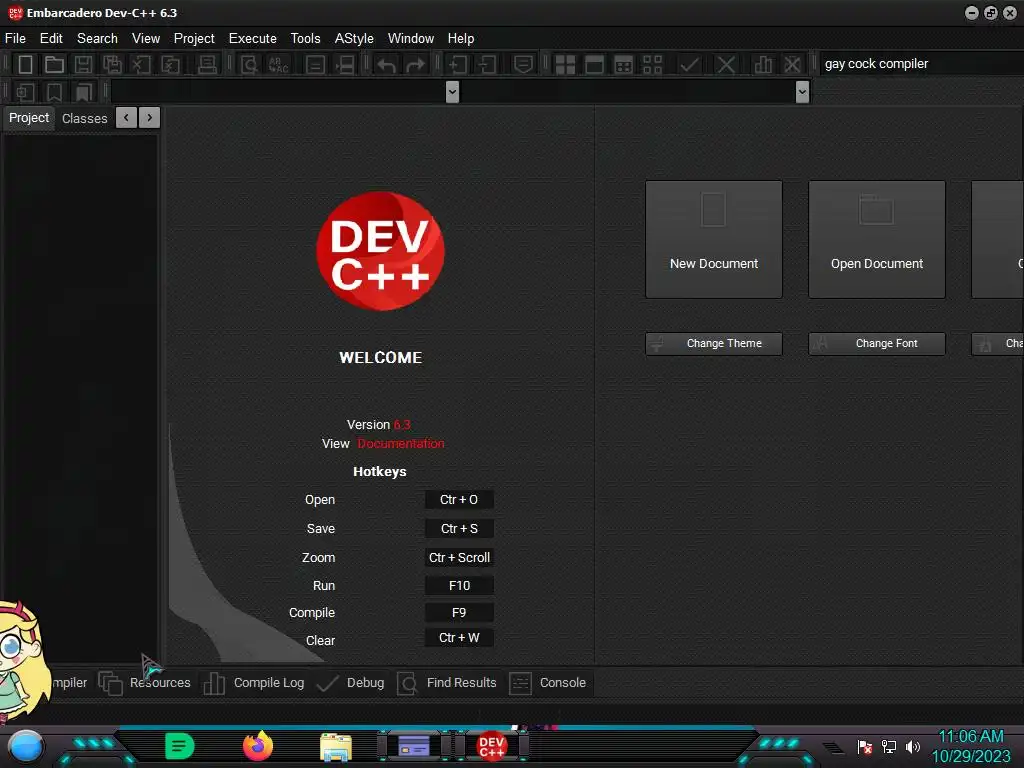Viewport: 1024px width, 768px height.
Task: Click the Save All toolbar icon
Action: pos(112,64)
